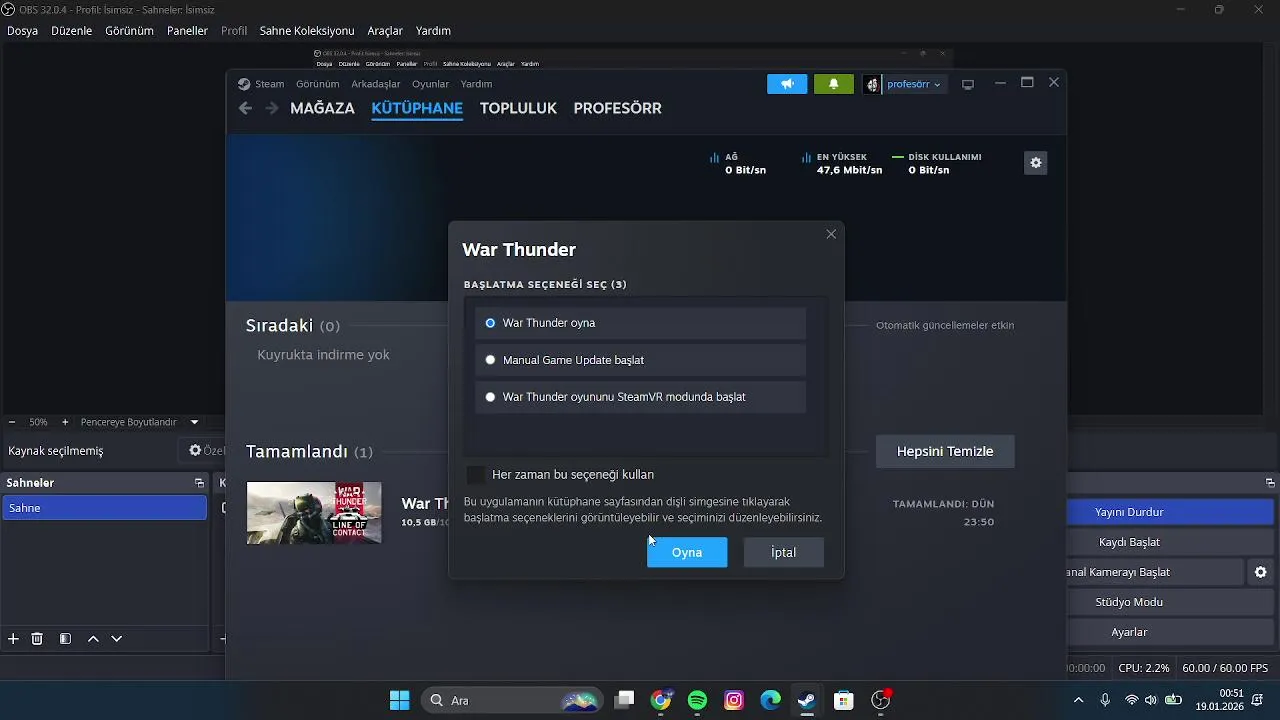
Task: Open Task View on the taskbar
Action: 624,700
